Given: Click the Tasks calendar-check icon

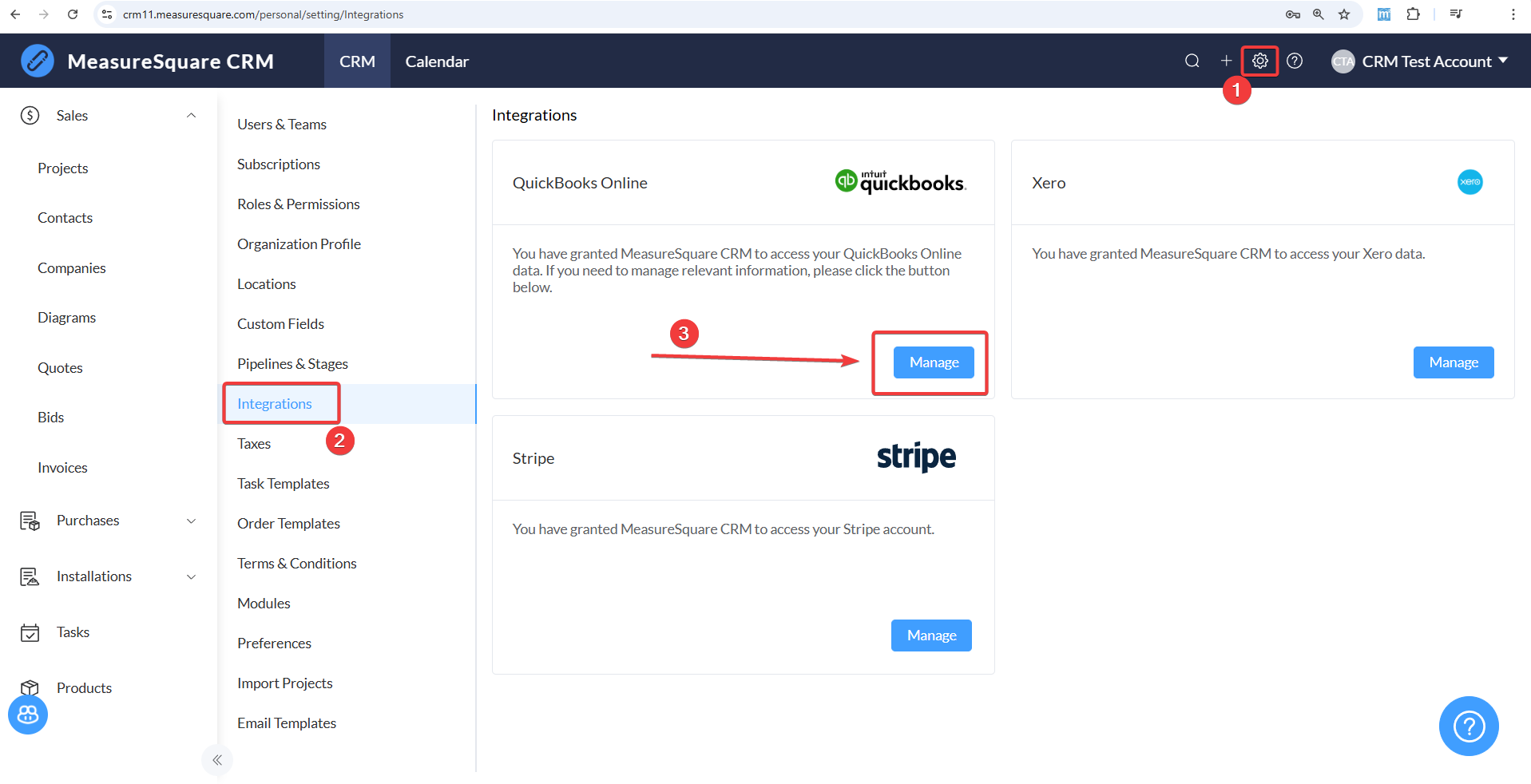Looking at the screenshot, I should (x=30, y=632).
